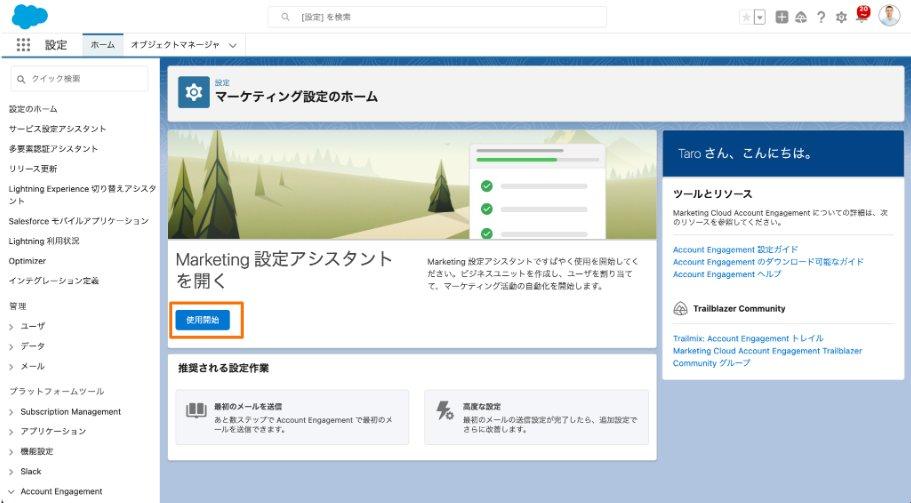The width and height of the screenshot is (911, 503).
Task: Expand the ユーザ section chevron
Action: 11,326
